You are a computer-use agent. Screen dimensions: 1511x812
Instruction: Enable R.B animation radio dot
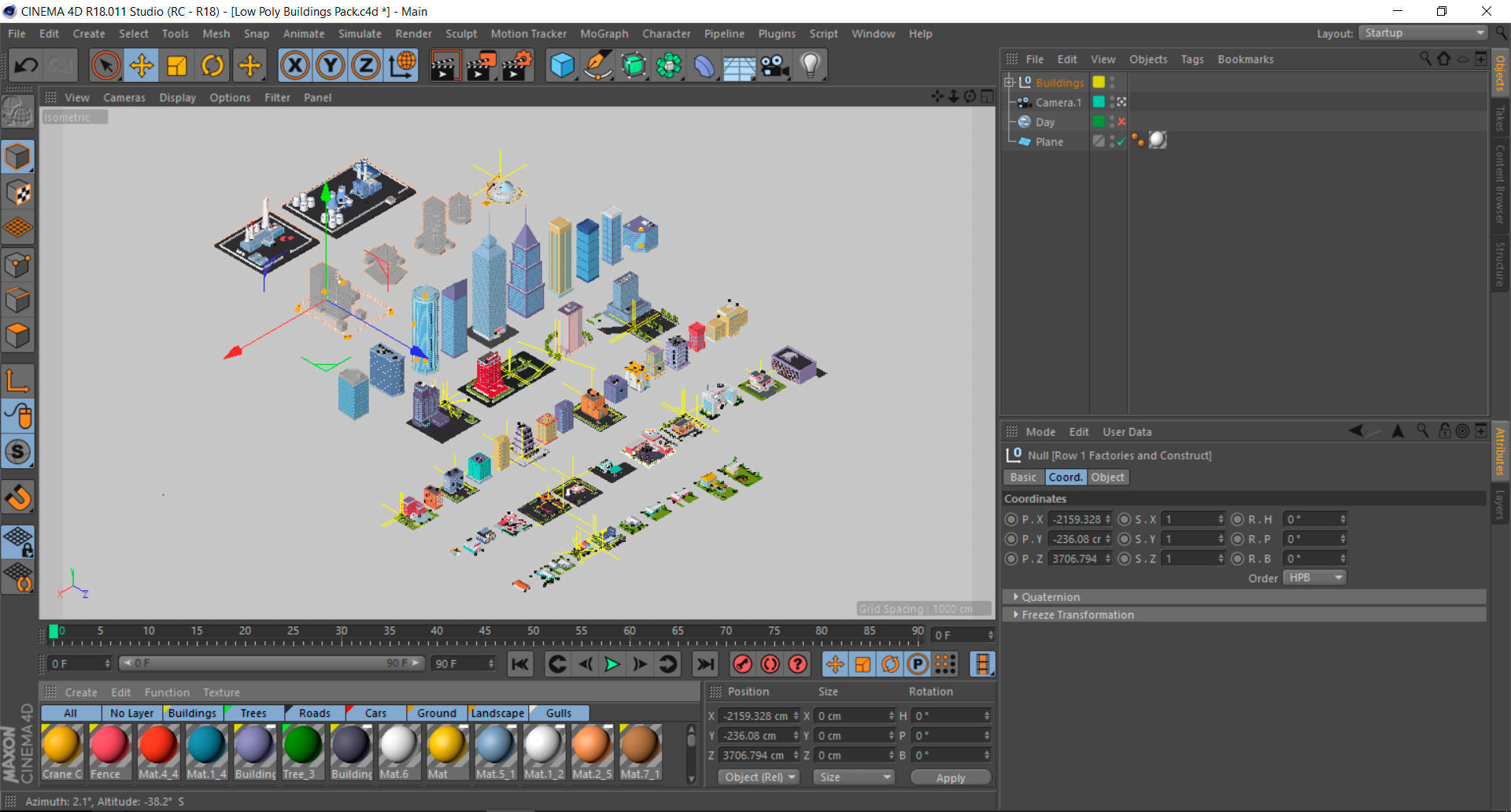[x=1238, y=559]
